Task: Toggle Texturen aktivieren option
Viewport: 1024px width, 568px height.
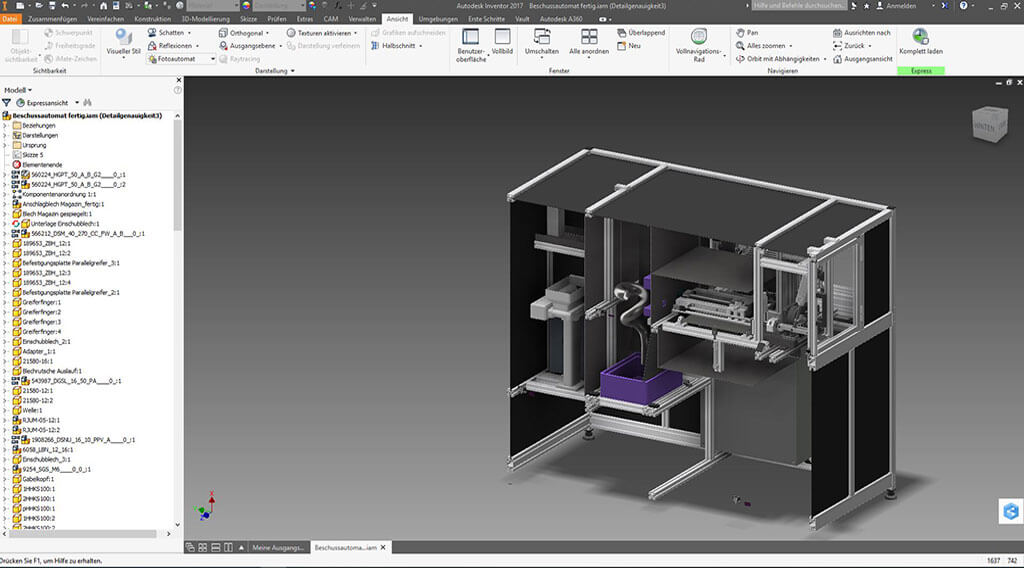Action: pos(322,32)
